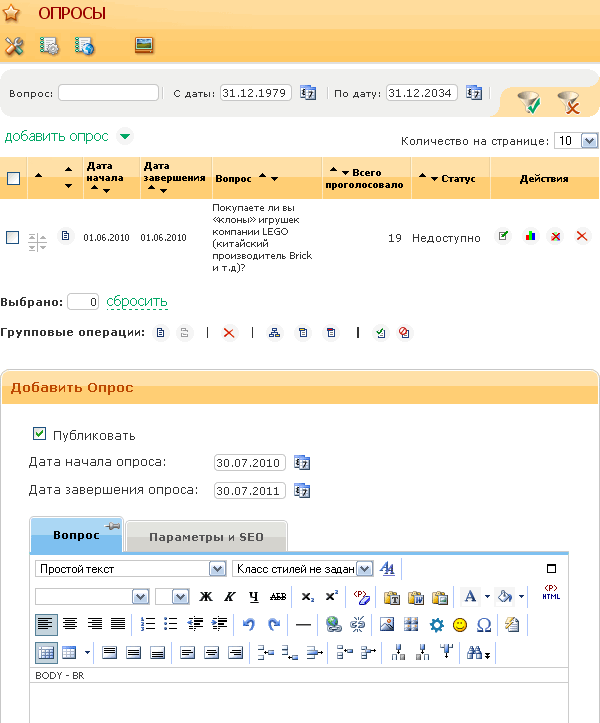The width and height of the screenshot is (600, 723).
Task: Switch to 'Параметры и SEO' tab
Action: [x=206, y=537]
